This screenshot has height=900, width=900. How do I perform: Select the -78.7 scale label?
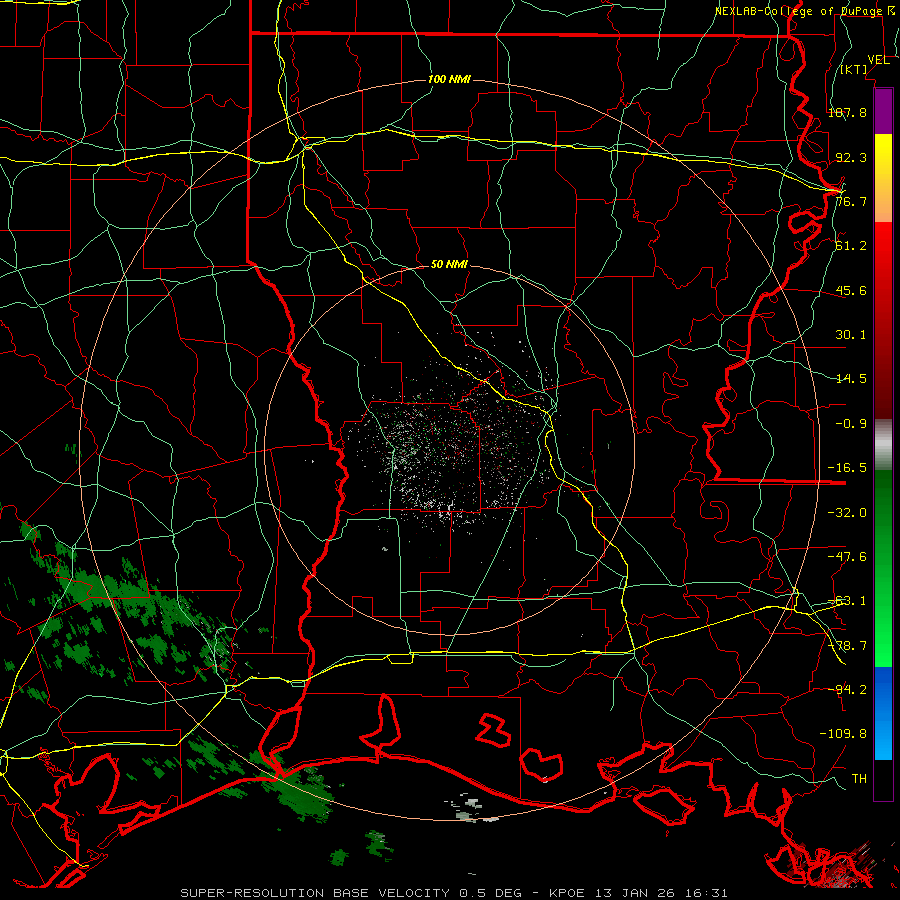(x=847, y=645)
